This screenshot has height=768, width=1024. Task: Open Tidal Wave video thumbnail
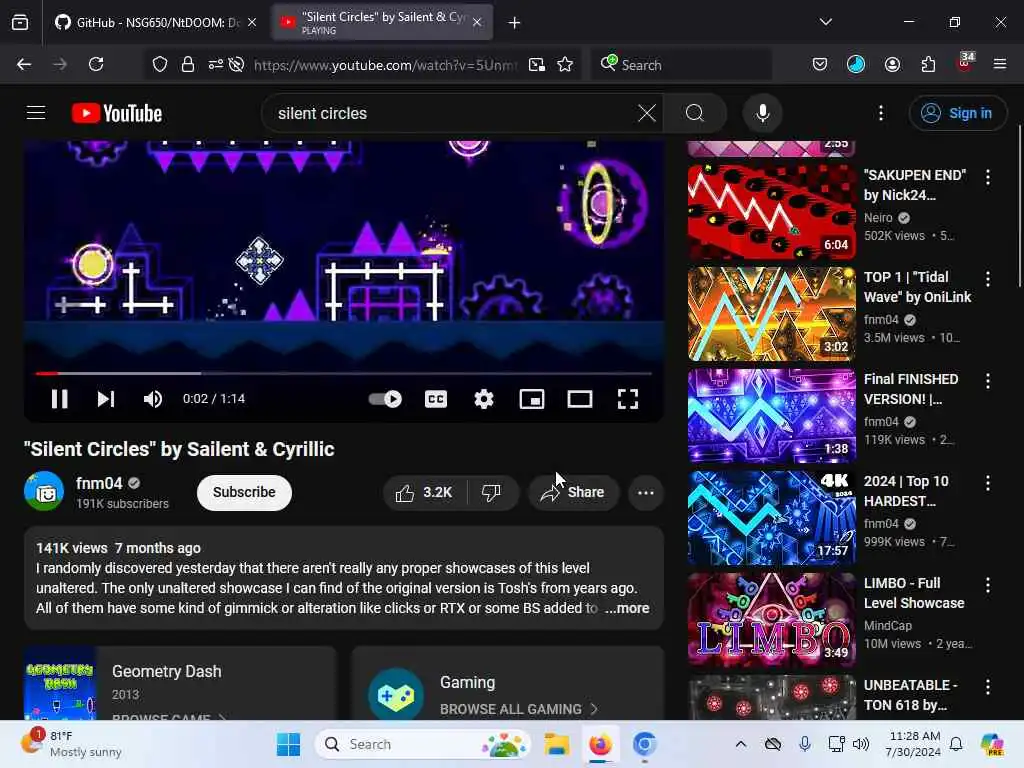tap(771, 313)
